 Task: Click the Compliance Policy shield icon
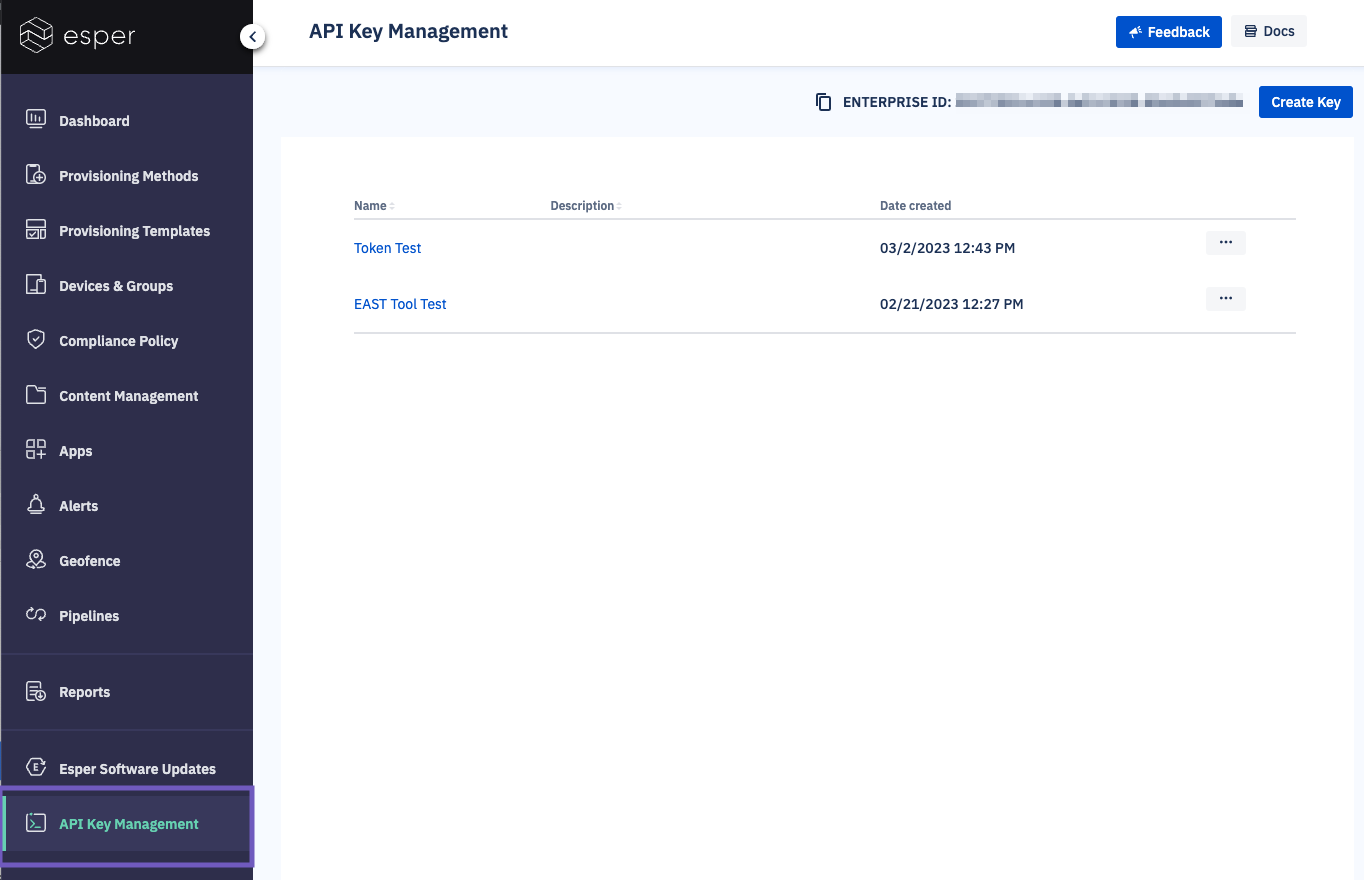coord(36,340)
